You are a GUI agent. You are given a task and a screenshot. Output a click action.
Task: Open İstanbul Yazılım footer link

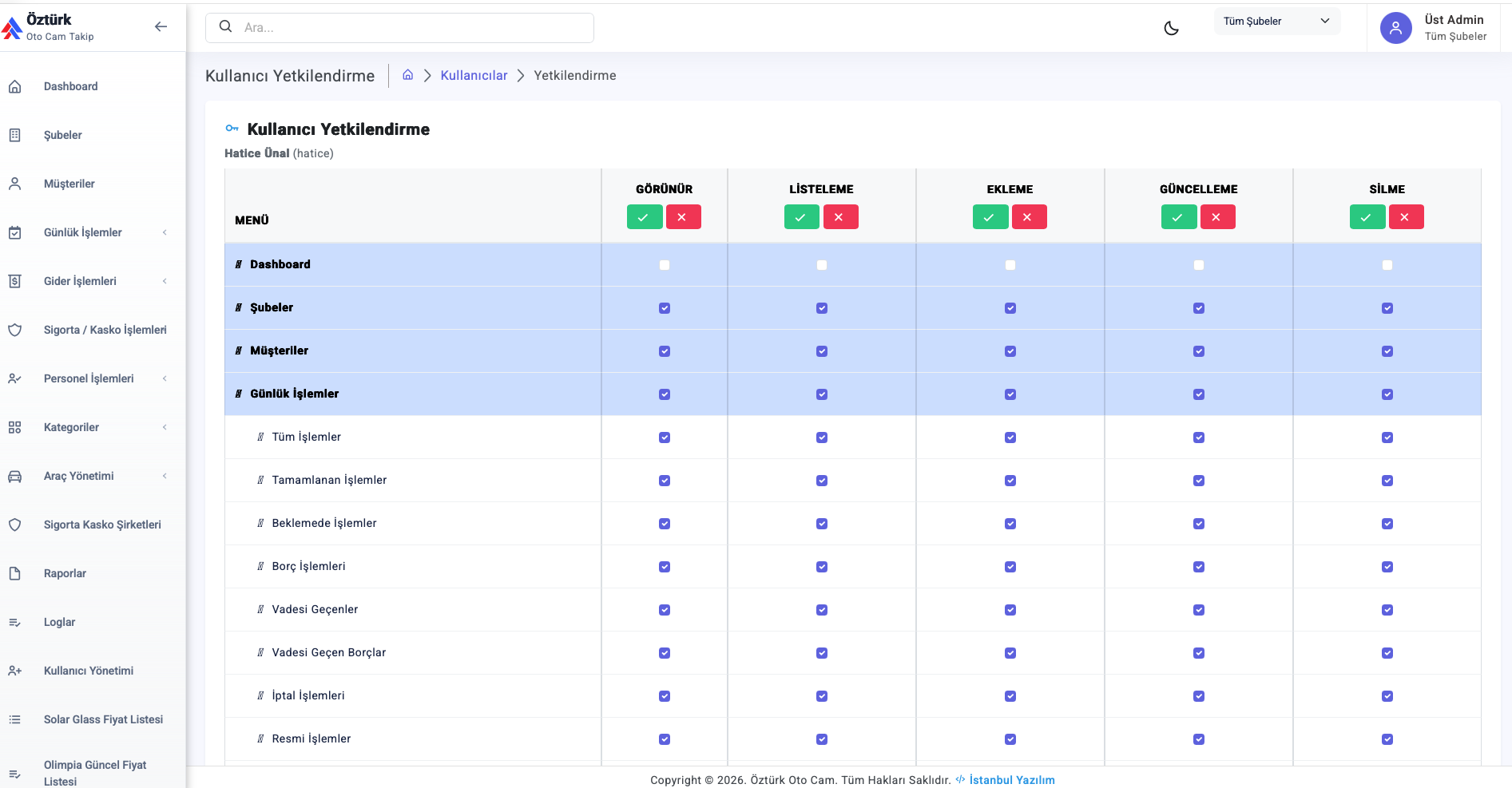click(x=1011, y=780)
